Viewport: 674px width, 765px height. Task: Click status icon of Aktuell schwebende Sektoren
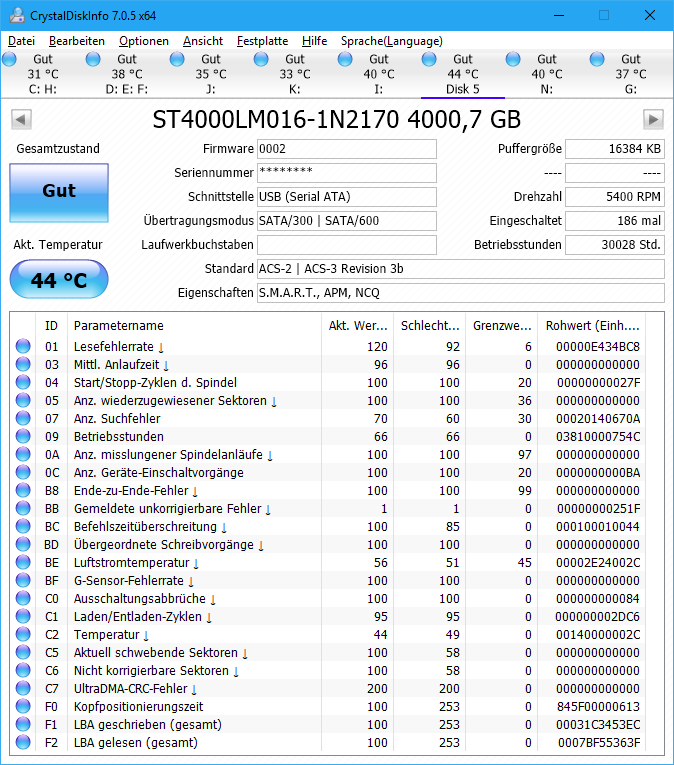tap(23, 652)
